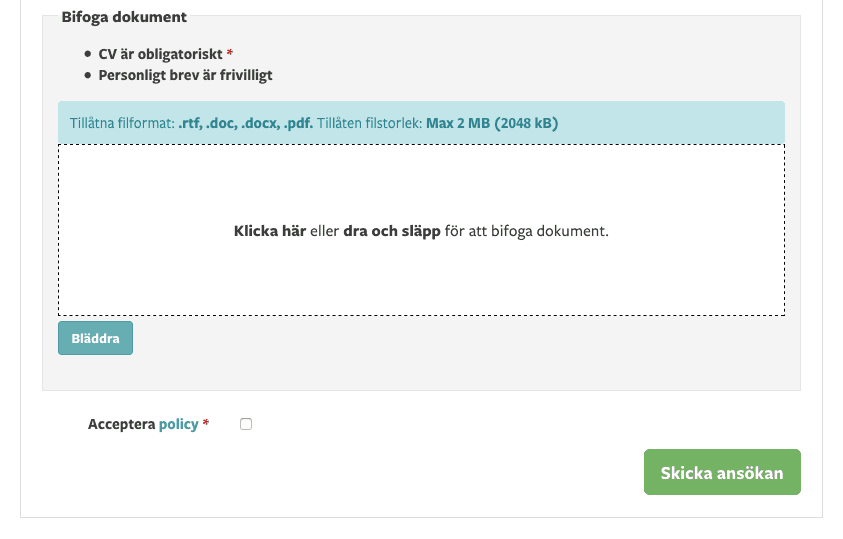The width and height of the screenshot is (843, 539).
Task: Click the 'Acceptera' label text
Action: point(122,424)
